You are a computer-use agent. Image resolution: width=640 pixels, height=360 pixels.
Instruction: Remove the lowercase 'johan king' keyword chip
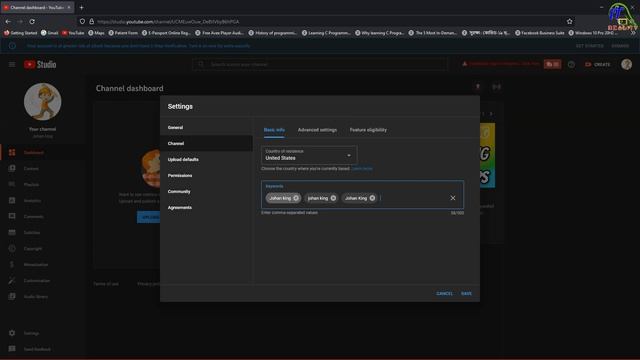click(x=333, y=198)
